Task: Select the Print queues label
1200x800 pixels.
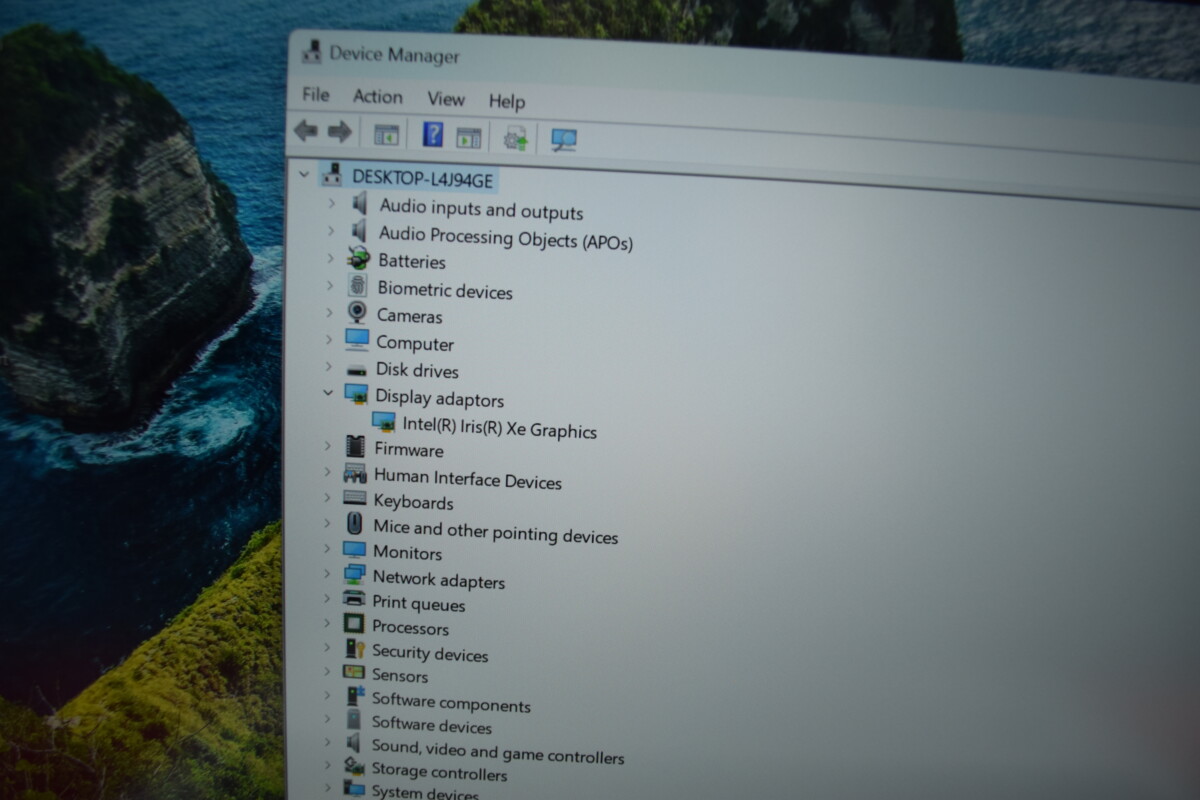Action: coord(419,603)
